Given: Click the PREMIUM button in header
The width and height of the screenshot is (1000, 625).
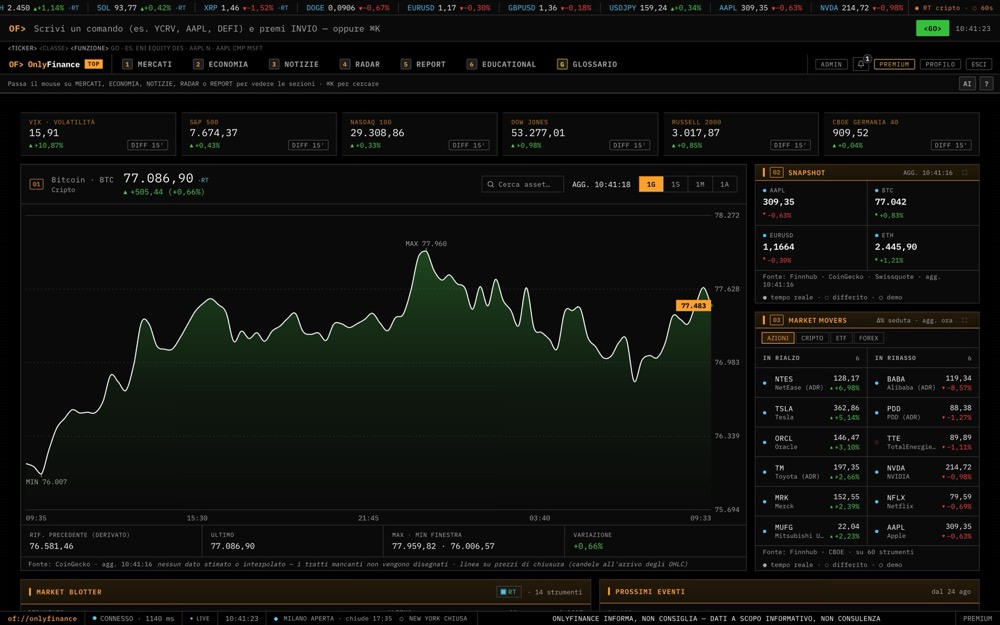Looking at the screenshot, I should coord(894,64).
